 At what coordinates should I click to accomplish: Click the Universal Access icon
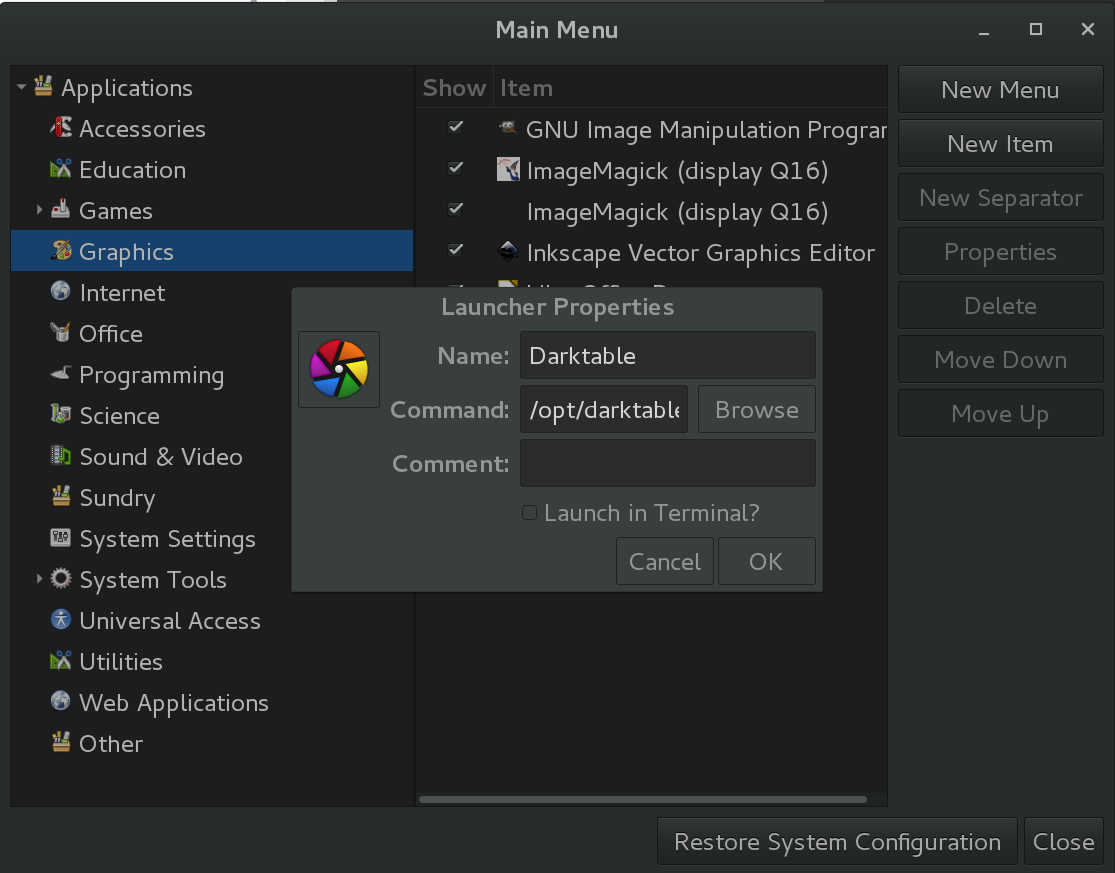coord(61,619)
